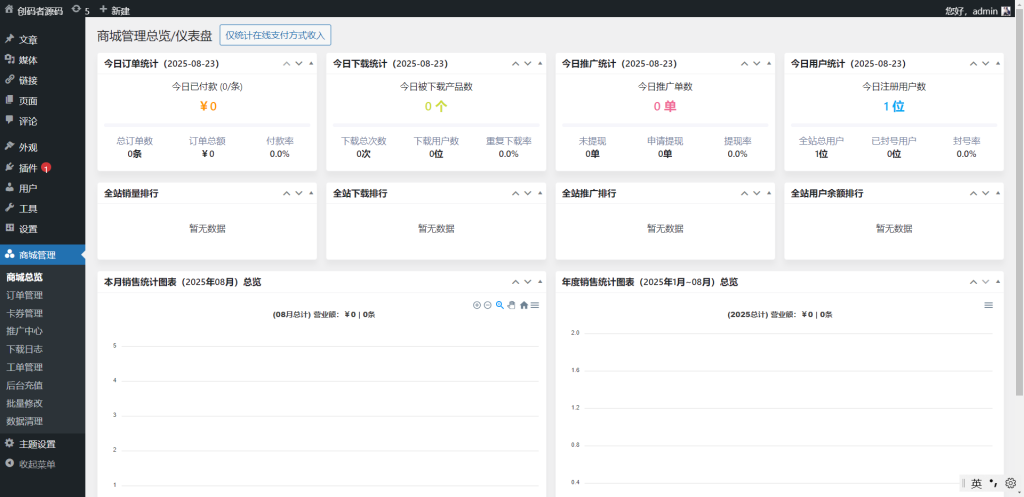Open the yearly sales chart hamburger menu
The height and width of the screenshot is (497, 1024).
988,305
